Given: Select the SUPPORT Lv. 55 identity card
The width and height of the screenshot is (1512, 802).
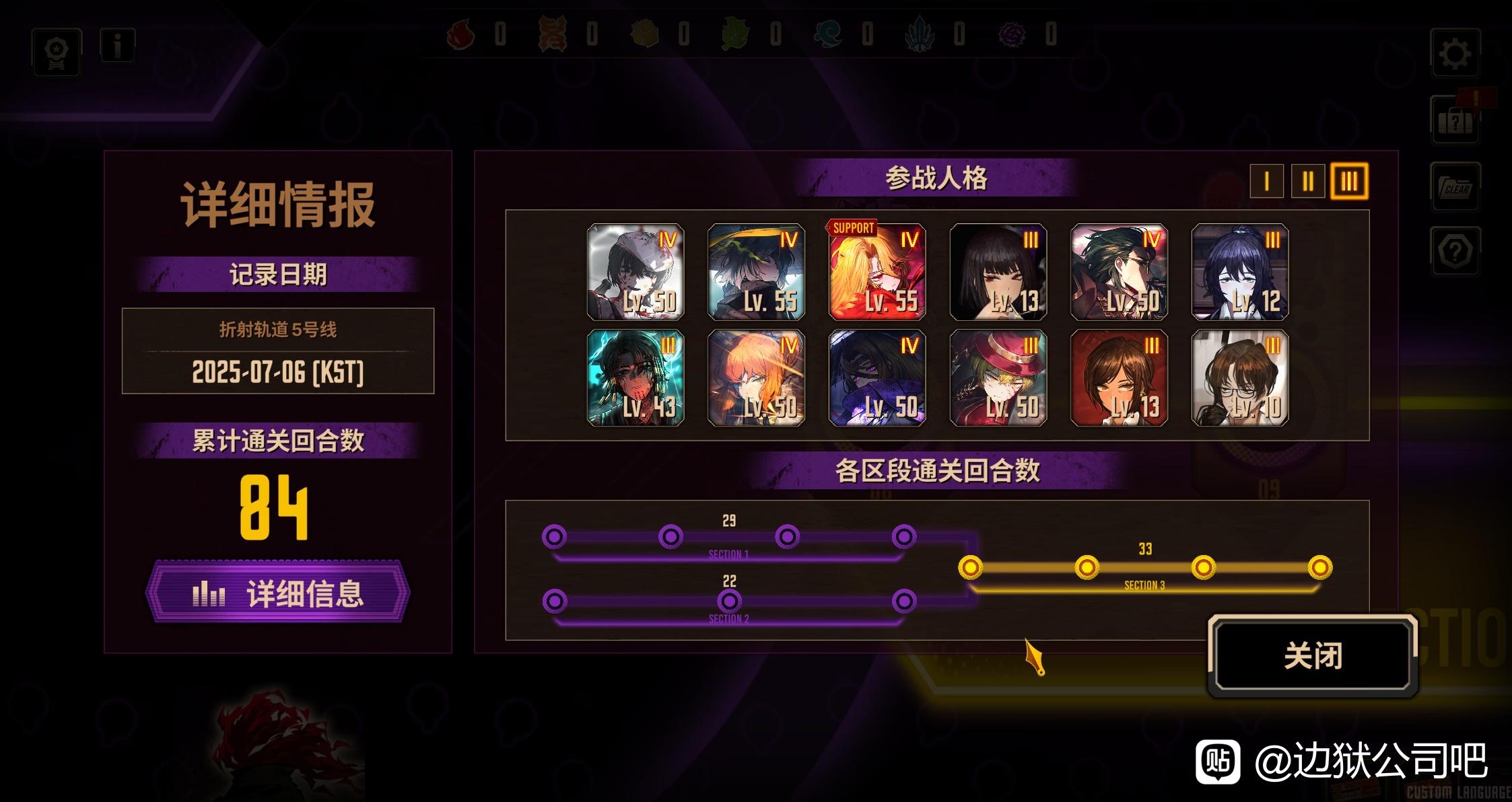Looking at the screenshot, I should 877,272.
